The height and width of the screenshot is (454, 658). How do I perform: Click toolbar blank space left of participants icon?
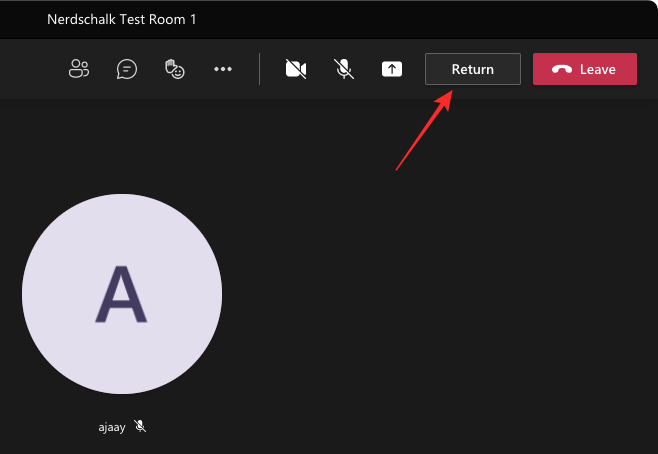[30, 69]
